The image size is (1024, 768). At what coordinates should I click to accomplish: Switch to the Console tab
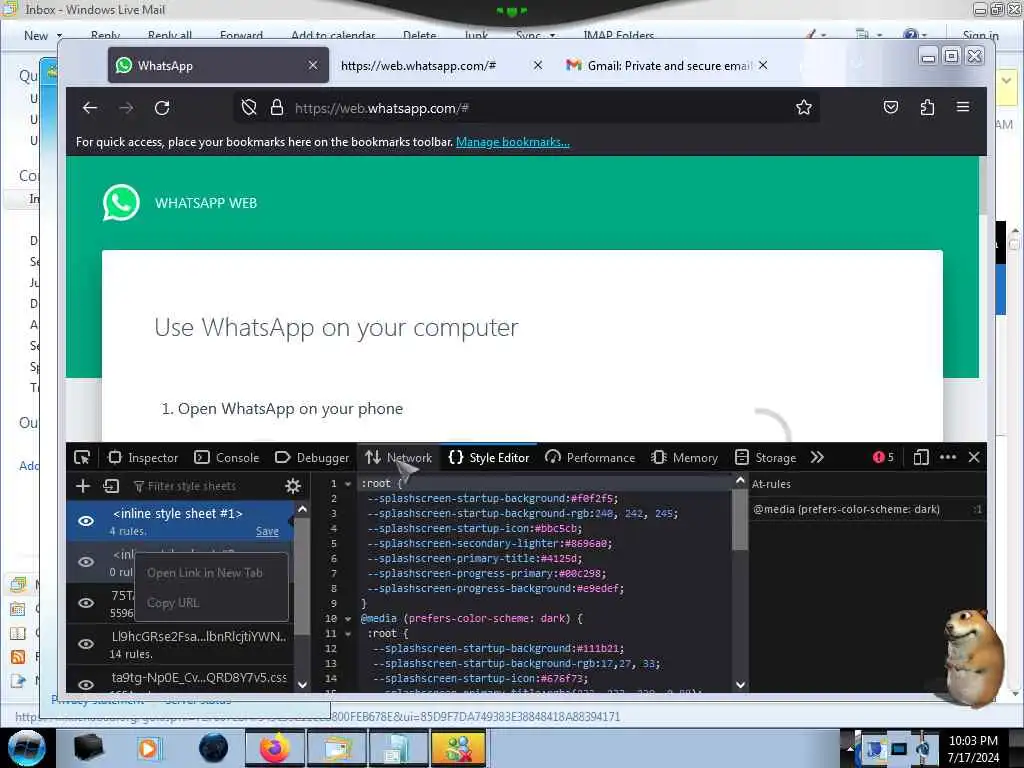227,457
